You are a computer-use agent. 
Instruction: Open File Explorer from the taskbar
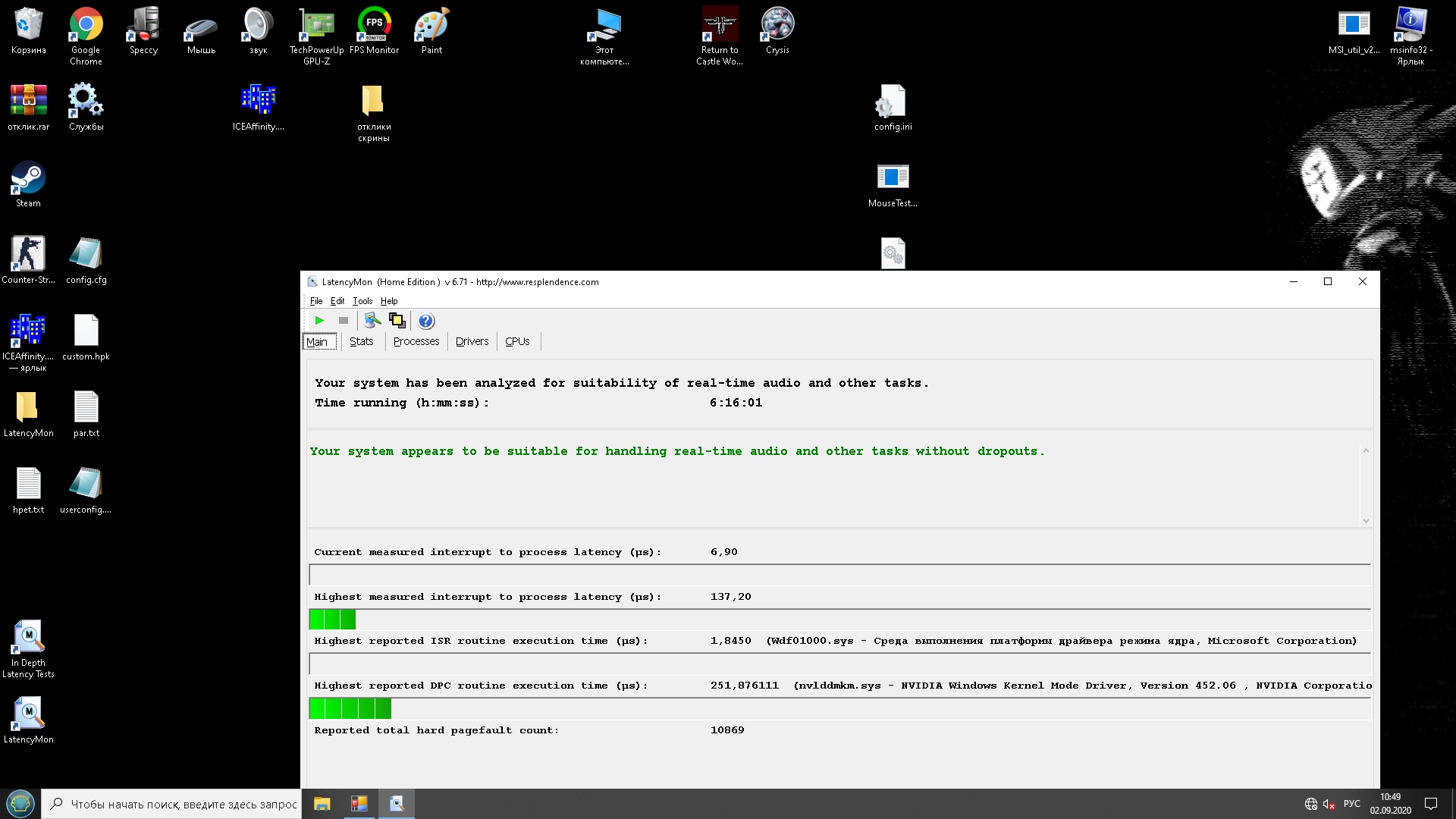322,804
